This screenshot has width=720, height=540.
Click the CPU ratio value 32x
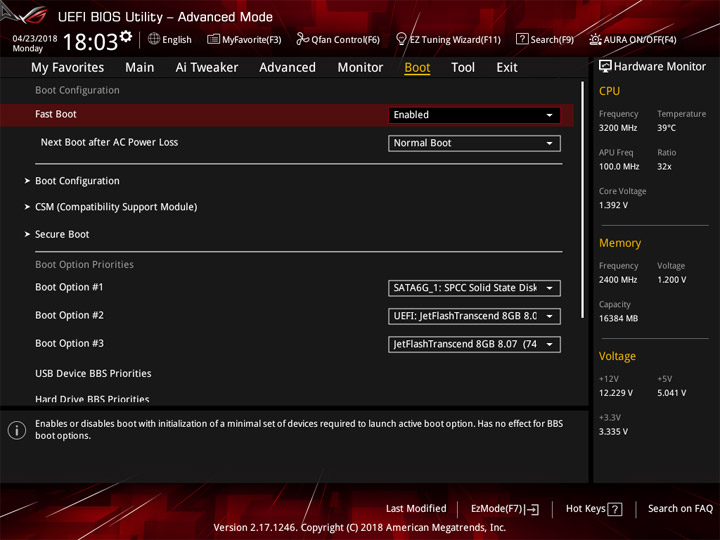click(x=664, y=167)
